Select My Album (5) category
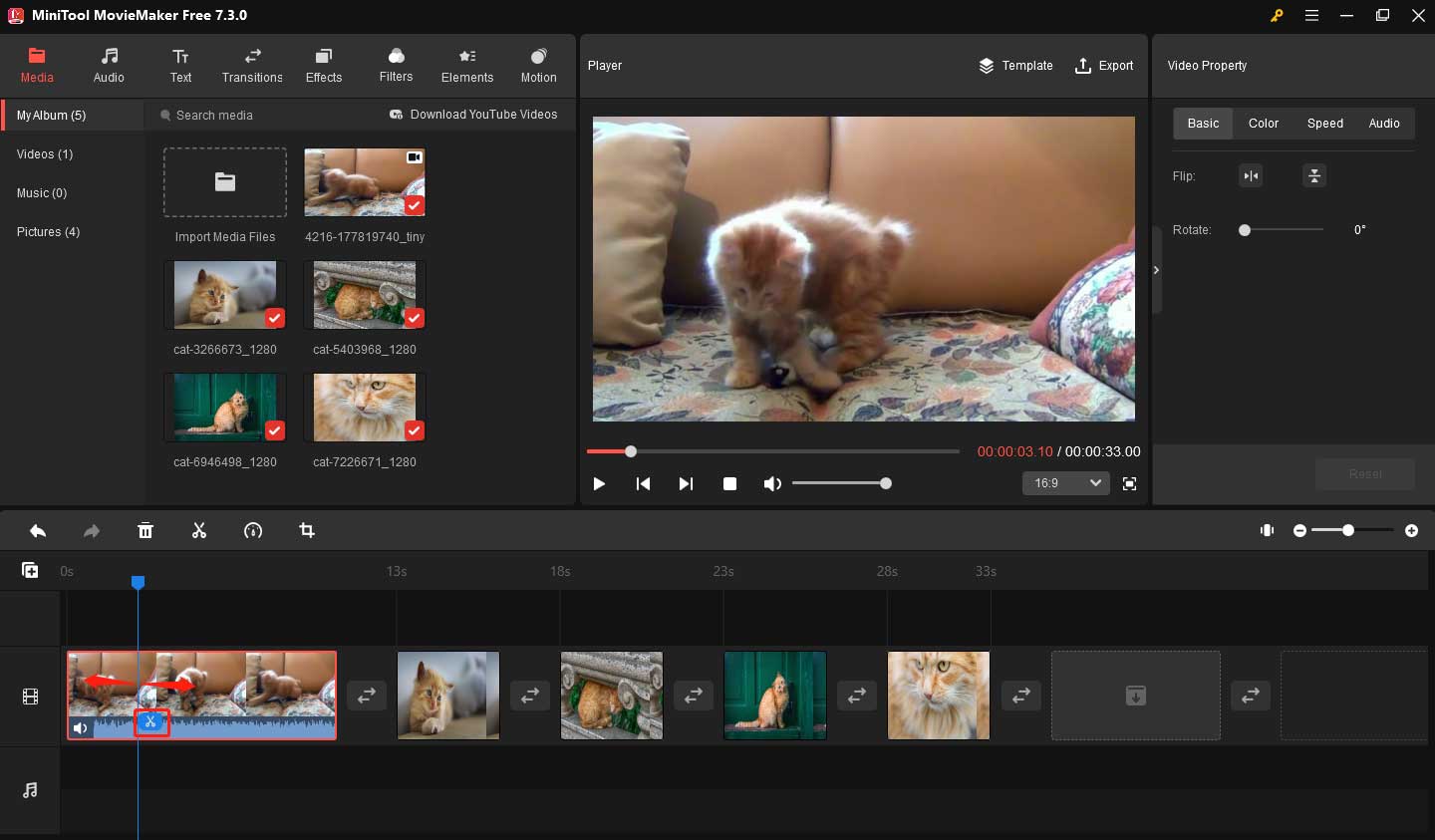The height and width of the screenshot is (840, 1435). 73,116
